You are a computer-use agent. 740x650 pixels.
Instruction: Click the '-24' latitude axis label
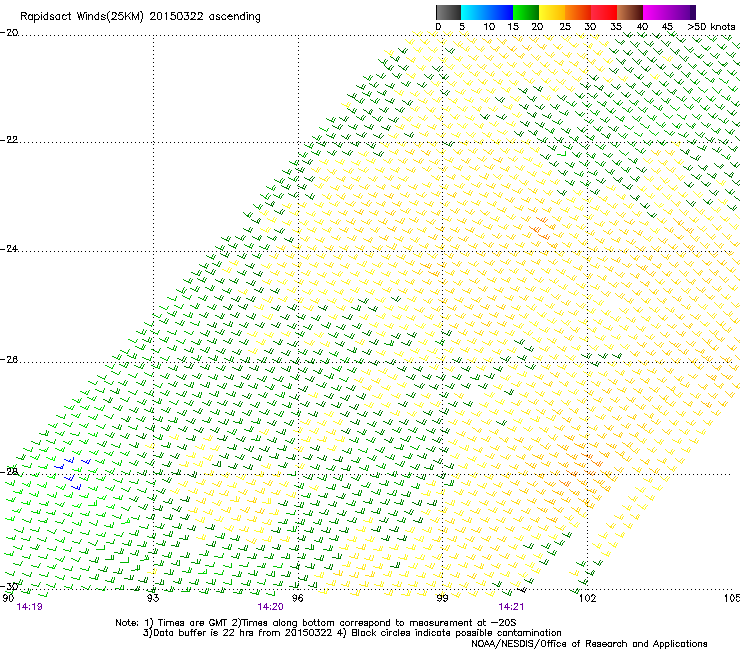[9, 249]
